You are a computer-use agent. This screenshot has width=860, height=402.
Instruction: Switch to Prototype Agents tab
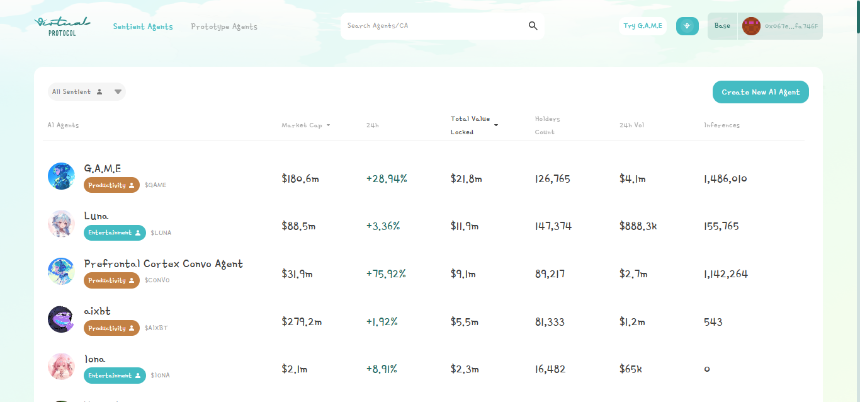224,26
